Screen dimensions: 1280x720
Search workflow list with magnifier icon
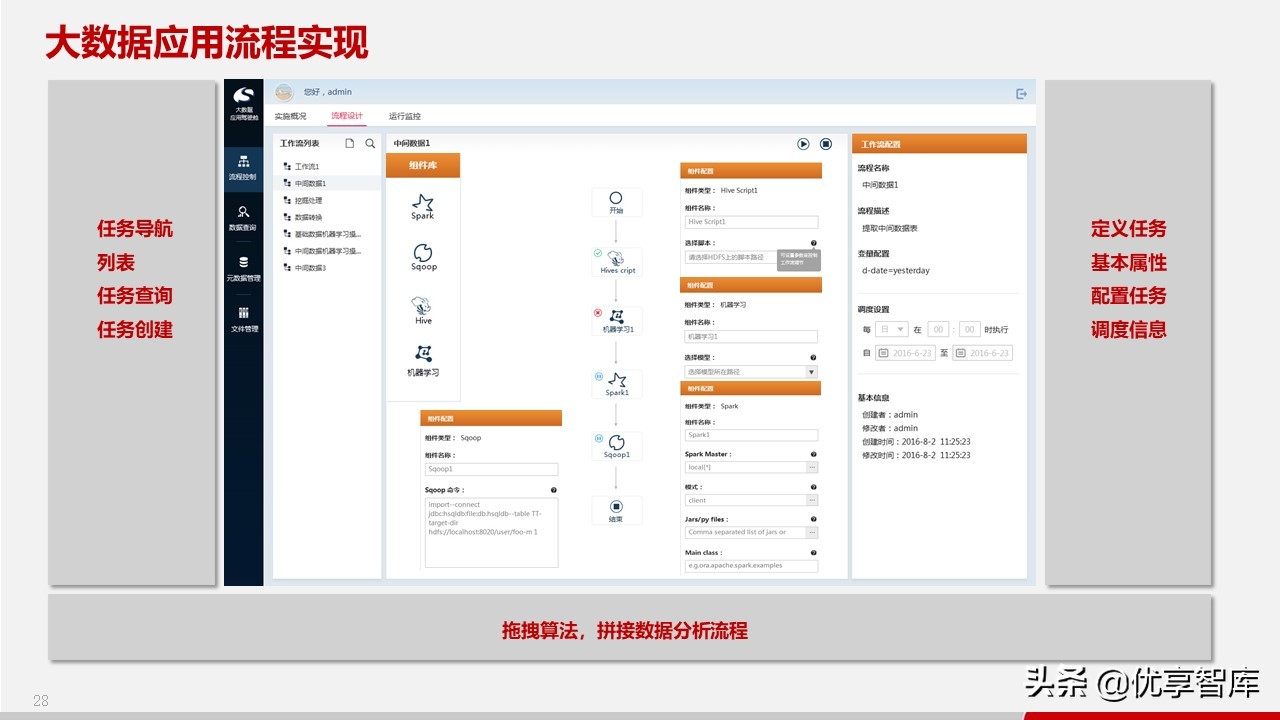pos(370,143)
